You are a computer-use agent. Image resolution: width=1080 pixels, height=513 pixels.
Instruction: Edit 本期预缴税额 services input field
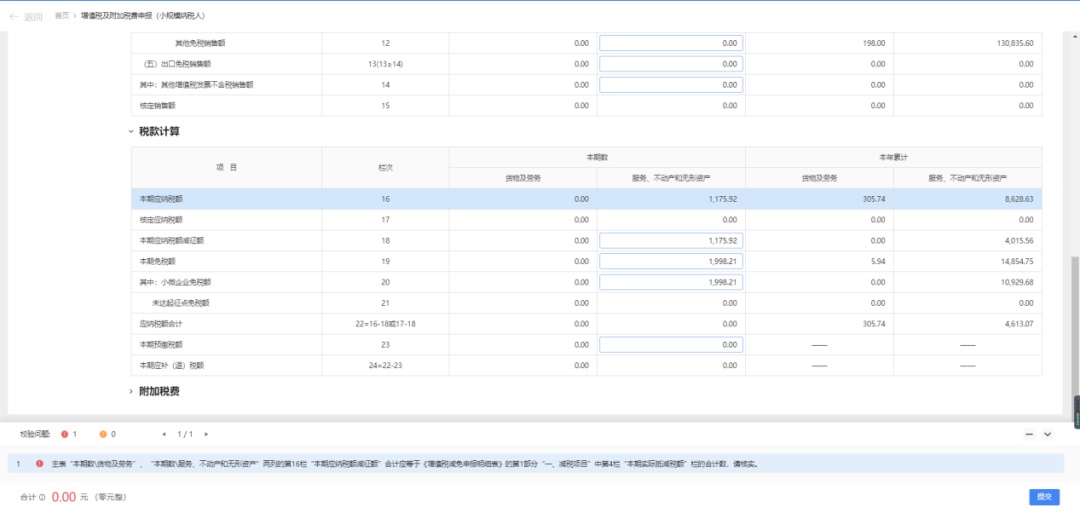point(671,344)
